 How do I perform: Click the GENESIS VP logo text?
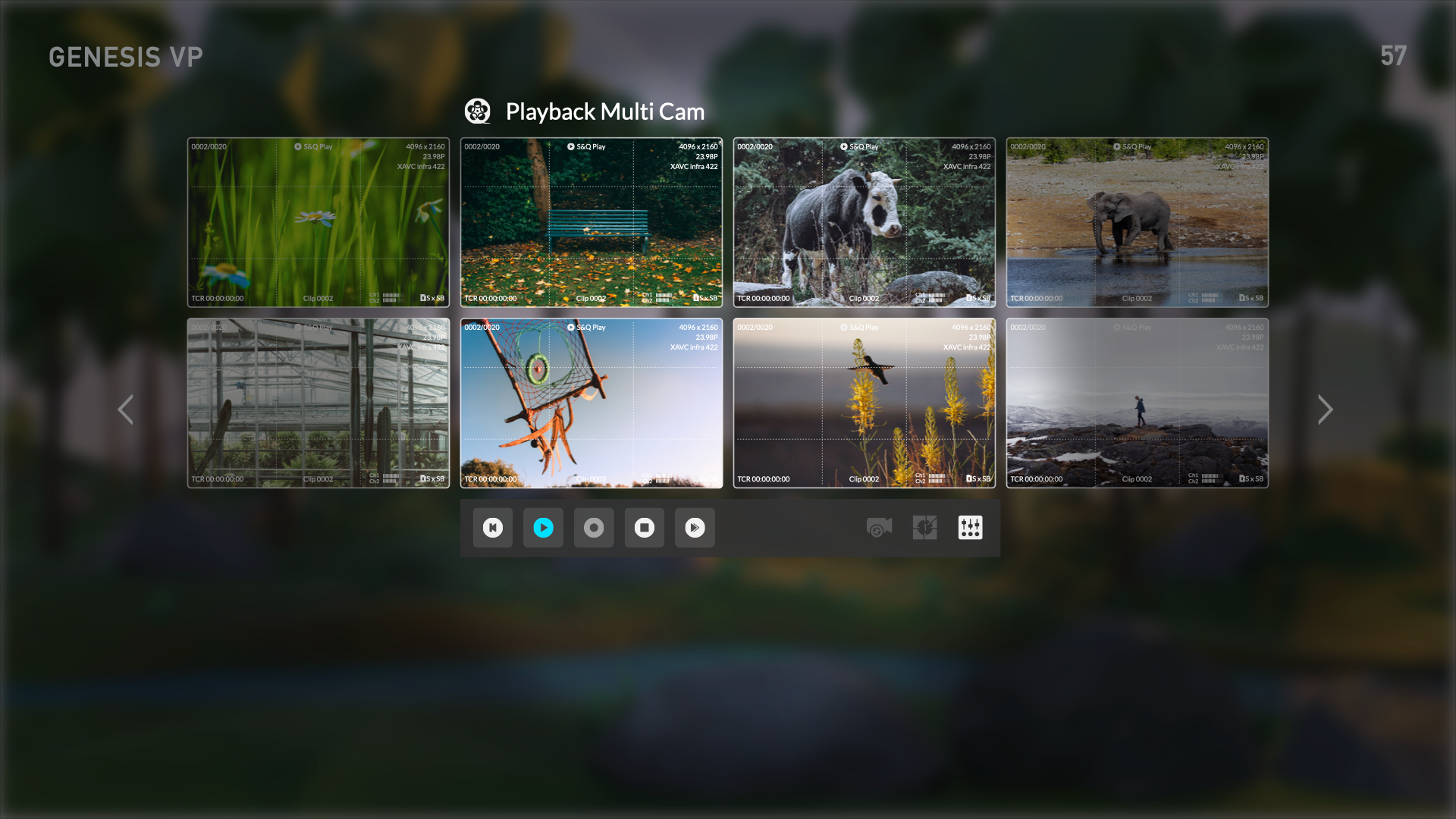(126, 57)
